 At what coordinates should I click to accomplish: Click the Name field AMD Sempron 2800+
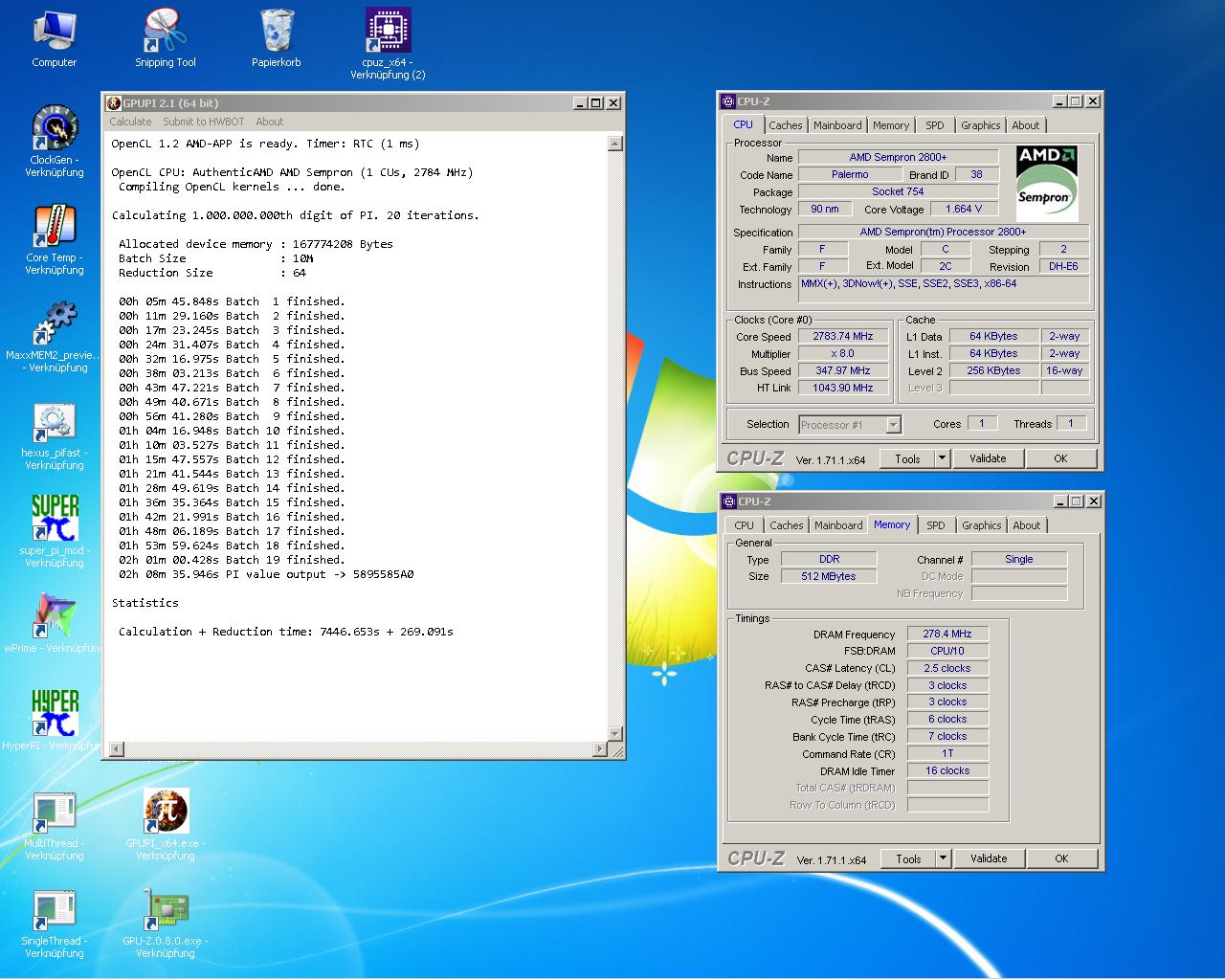click(898, 157)
